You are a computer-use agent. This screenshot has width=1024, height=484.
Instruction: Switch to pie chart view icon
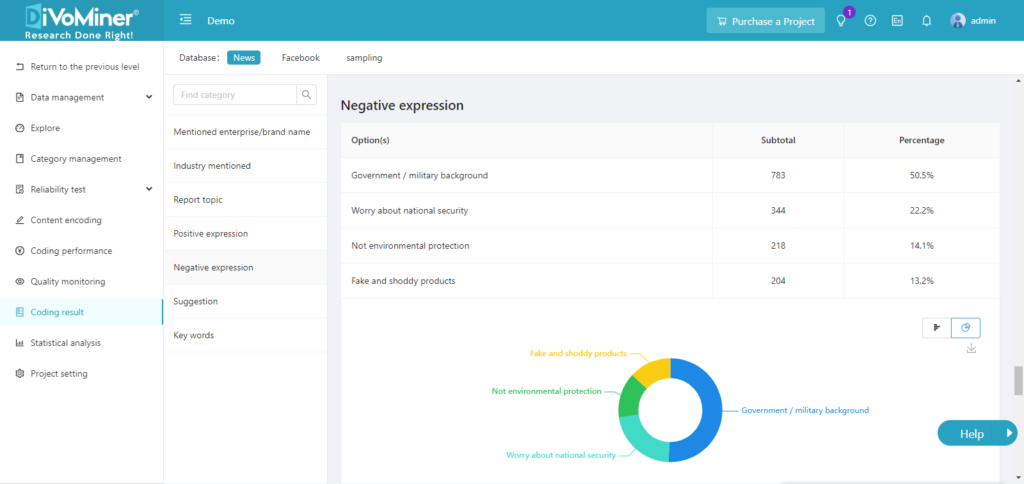(966, 328)
